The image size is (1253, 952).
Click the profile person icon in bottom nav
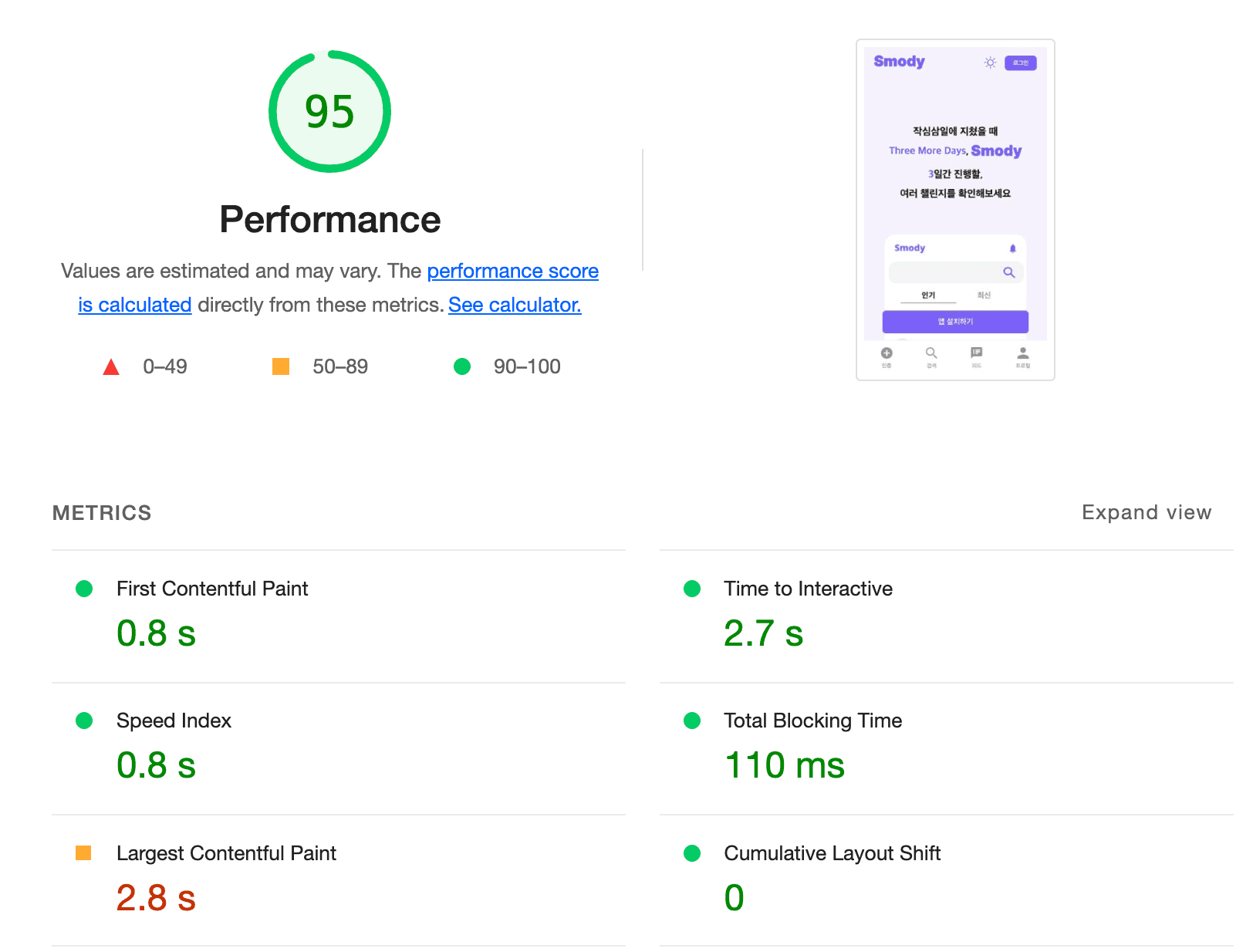[1022, 353]
